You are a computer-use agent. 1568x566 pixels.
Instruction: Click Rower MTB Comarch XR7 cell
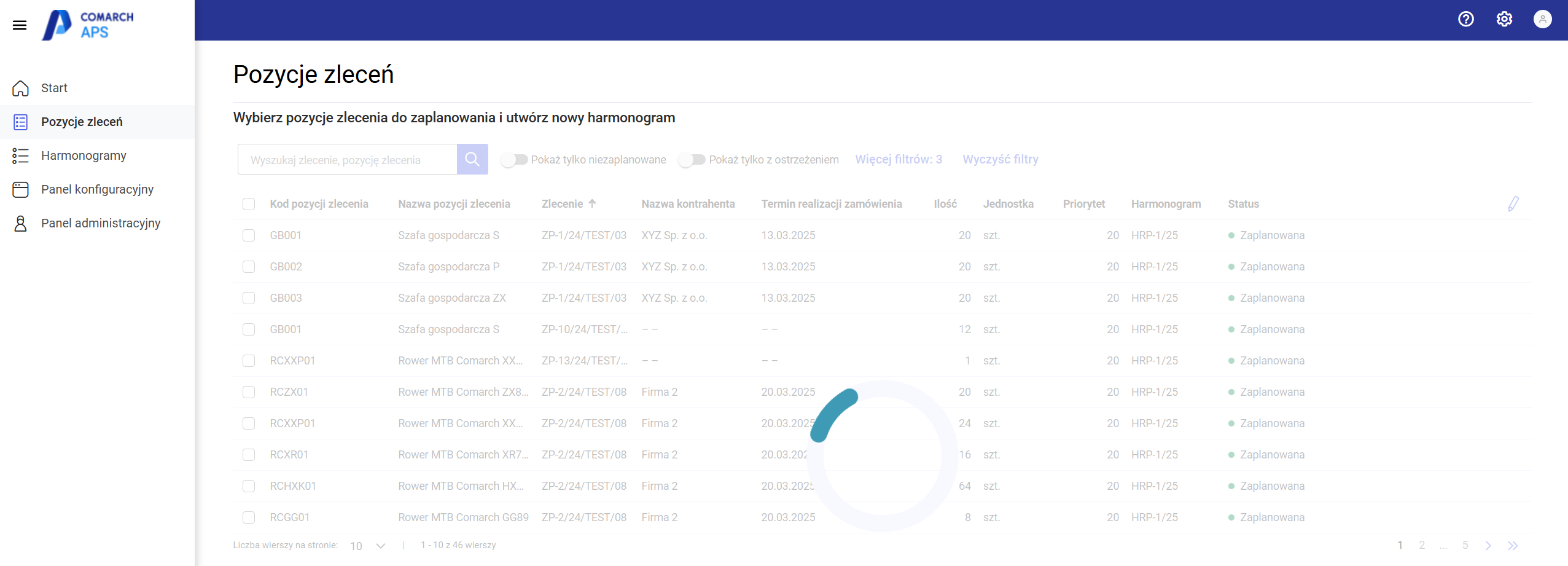coord(463,455)
